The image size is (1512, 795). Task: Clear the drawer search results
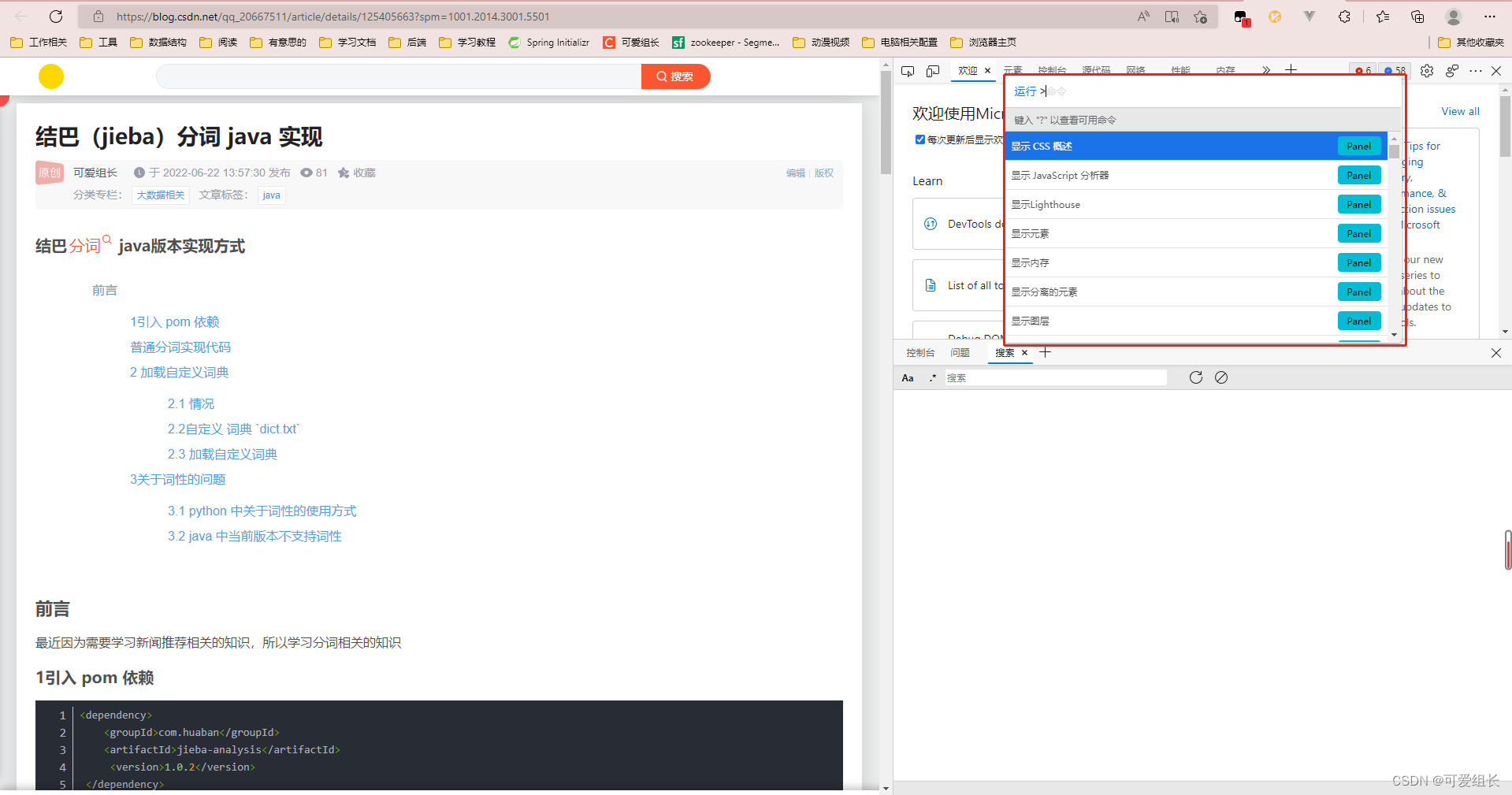coord(1221,377)
